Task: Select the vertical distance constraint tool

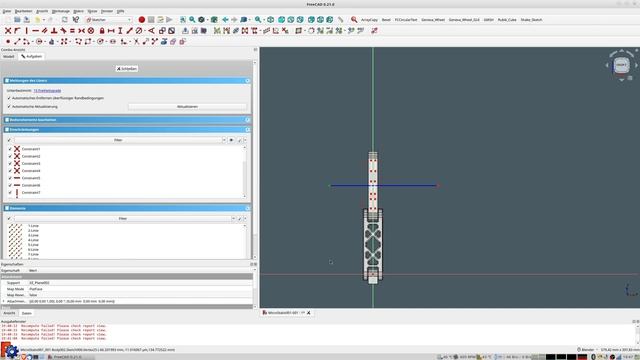Action: 120,31
